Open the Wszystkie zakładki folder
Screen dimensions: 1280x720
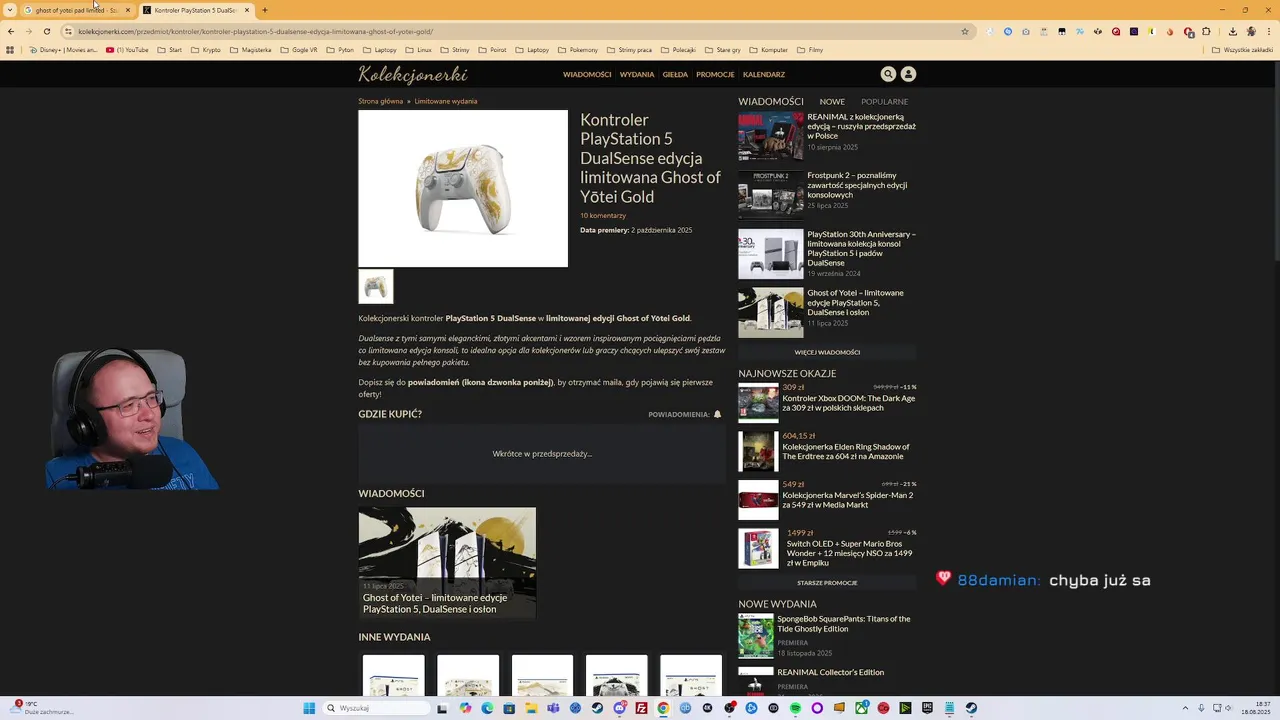pyautogui.click(x=1242, y=50)
